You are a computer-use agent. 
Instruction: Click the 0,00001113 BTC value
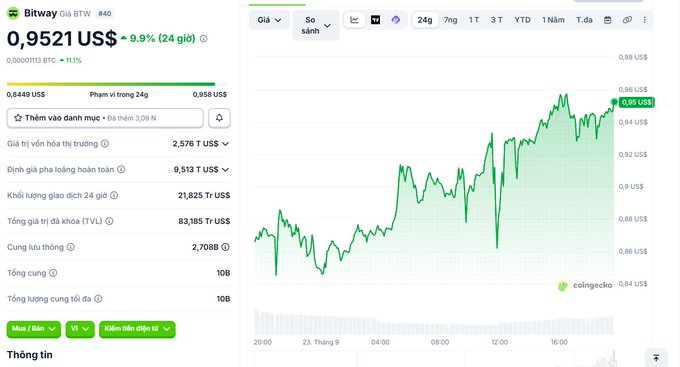[31, 60]
